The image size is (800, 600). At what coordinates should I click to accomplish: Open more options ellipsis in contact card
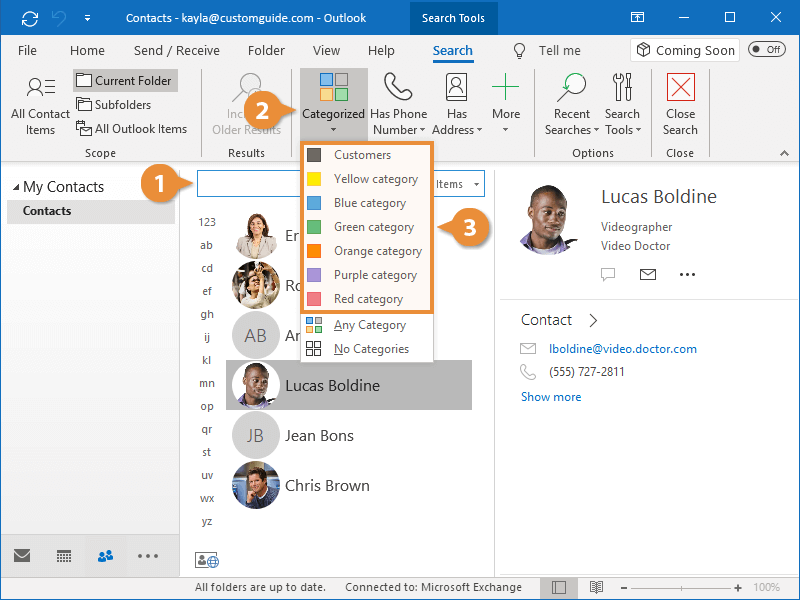pyautogui.click(x=687, y=274)
